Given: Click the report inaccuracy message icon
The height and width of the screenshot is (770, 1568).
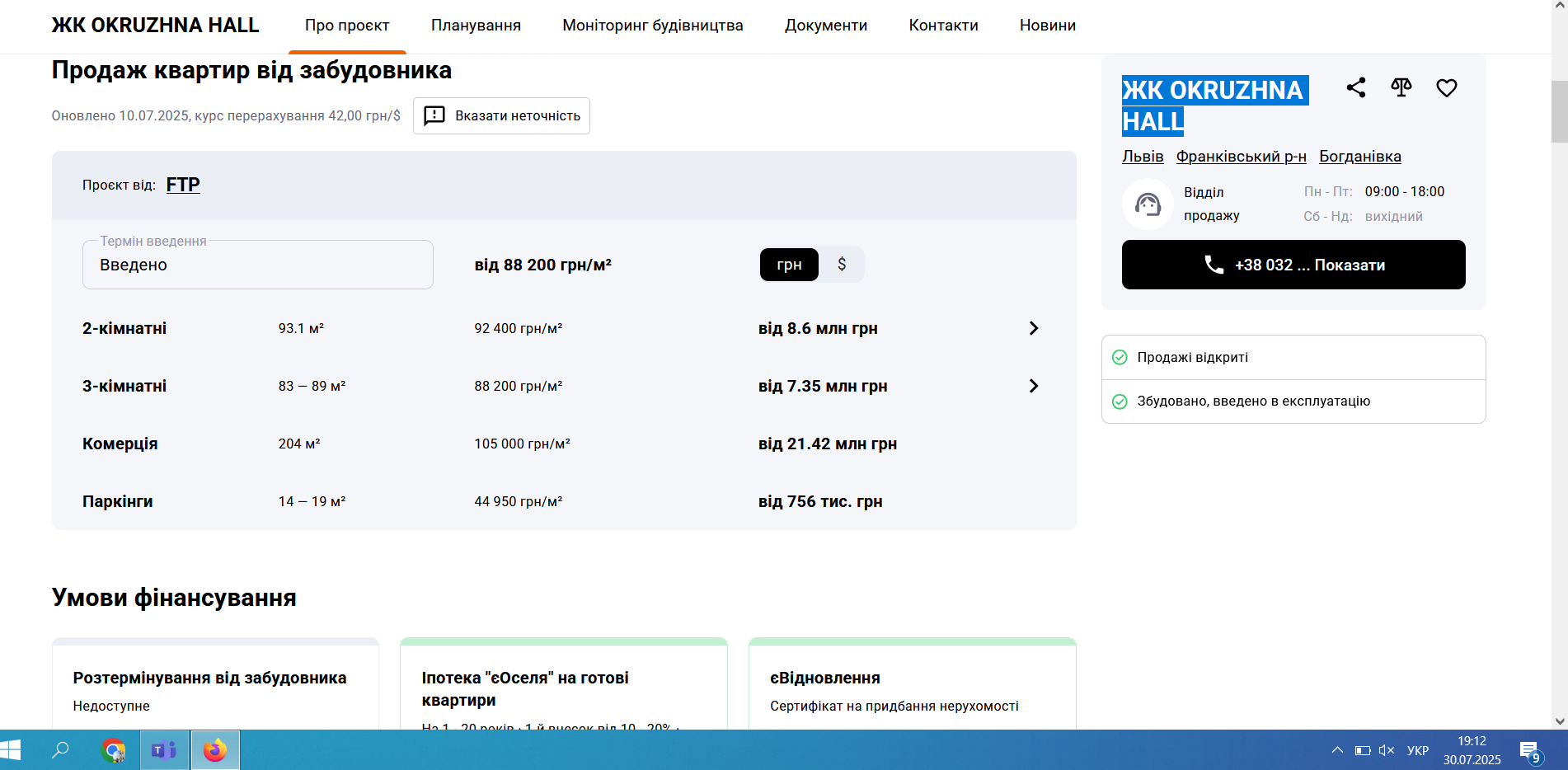Looking at the screenshot, I should (434, 115).
